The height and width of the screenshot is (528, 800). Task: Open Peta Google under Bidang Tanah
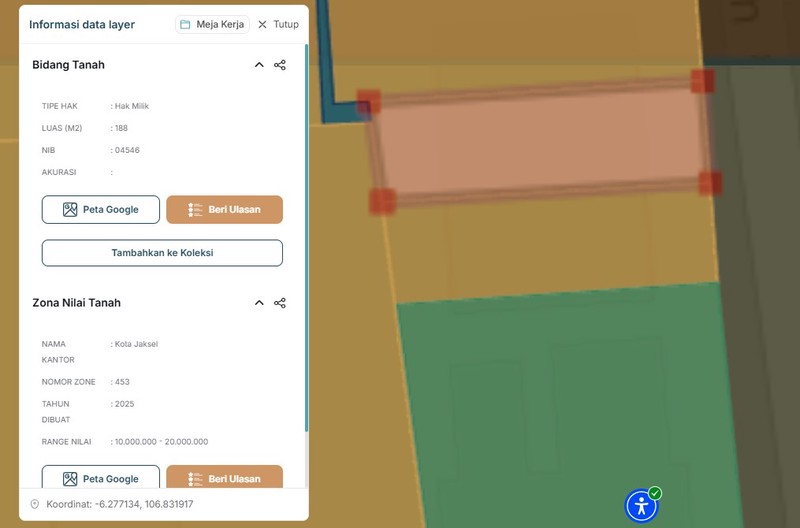101,210
